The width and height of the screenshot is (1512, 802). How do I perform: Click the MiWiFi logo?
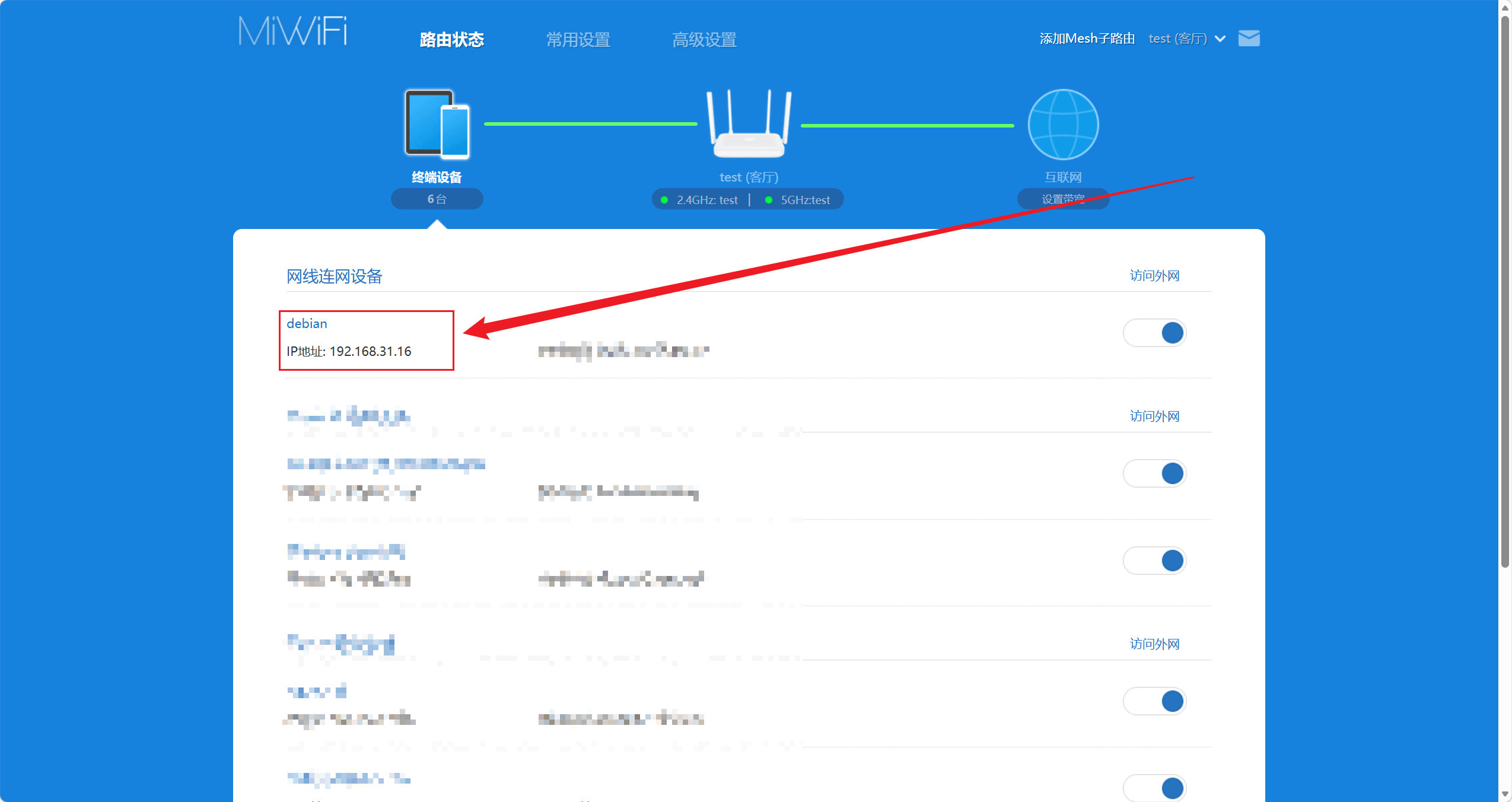tap(292, 31)
